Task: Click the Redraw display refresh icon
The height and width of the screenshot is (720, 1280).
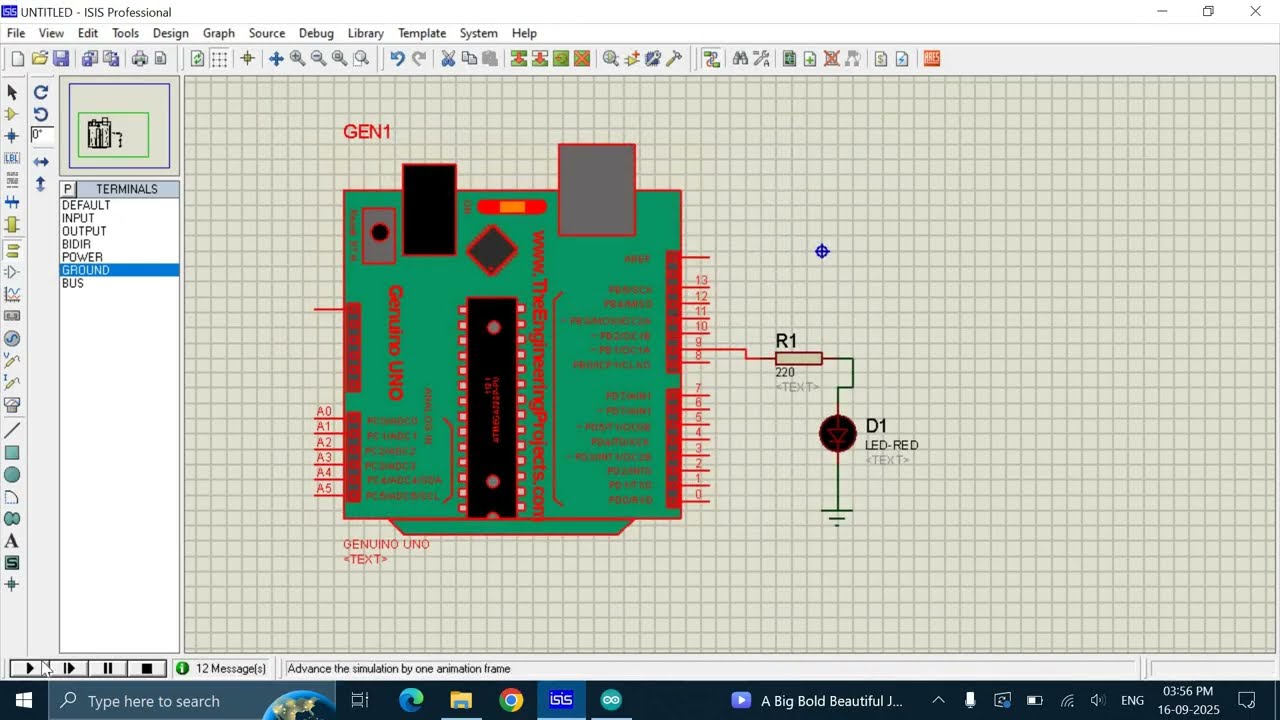Action: point(197,59)
